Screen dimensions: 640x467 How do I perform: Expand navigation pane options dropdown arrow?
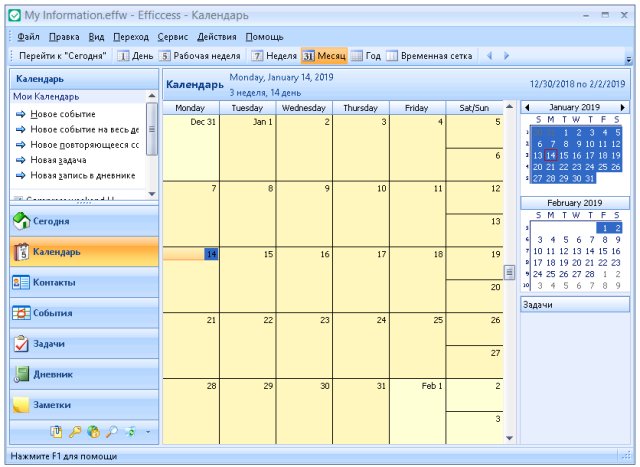(147, 432)
